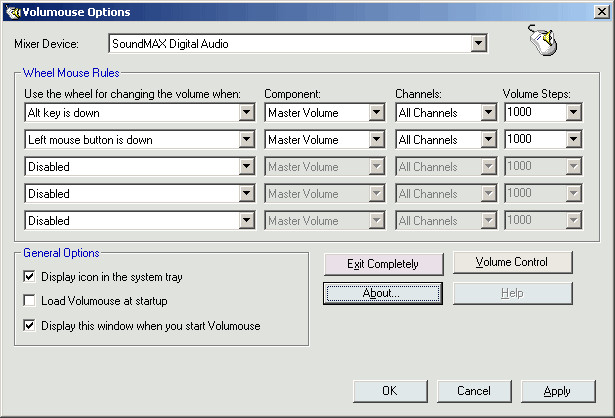Image resolution: width=615 pixels, height=418 pixels.
Task: Open Component dropdown for the Left mouse button rule
Action: tap(376, 140)
